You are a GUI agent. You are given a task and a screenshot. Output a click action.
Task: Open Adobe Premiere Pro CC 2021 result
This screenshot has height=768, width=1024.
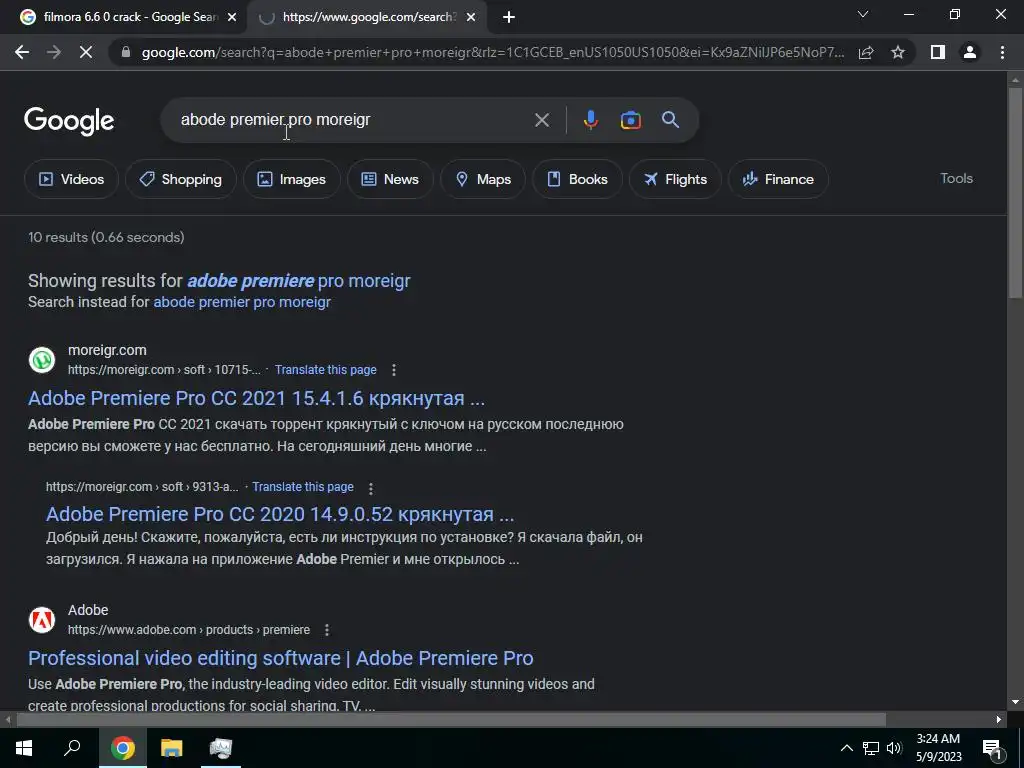click(256, 398)
